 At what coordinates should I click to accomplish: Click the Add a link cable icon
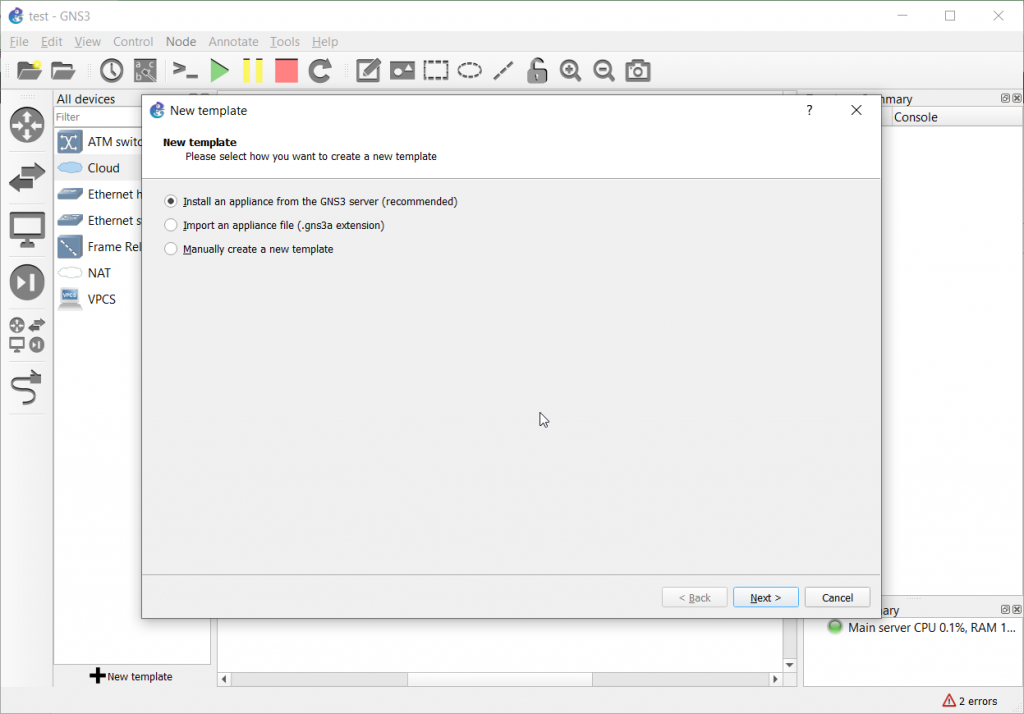[27, 387]
